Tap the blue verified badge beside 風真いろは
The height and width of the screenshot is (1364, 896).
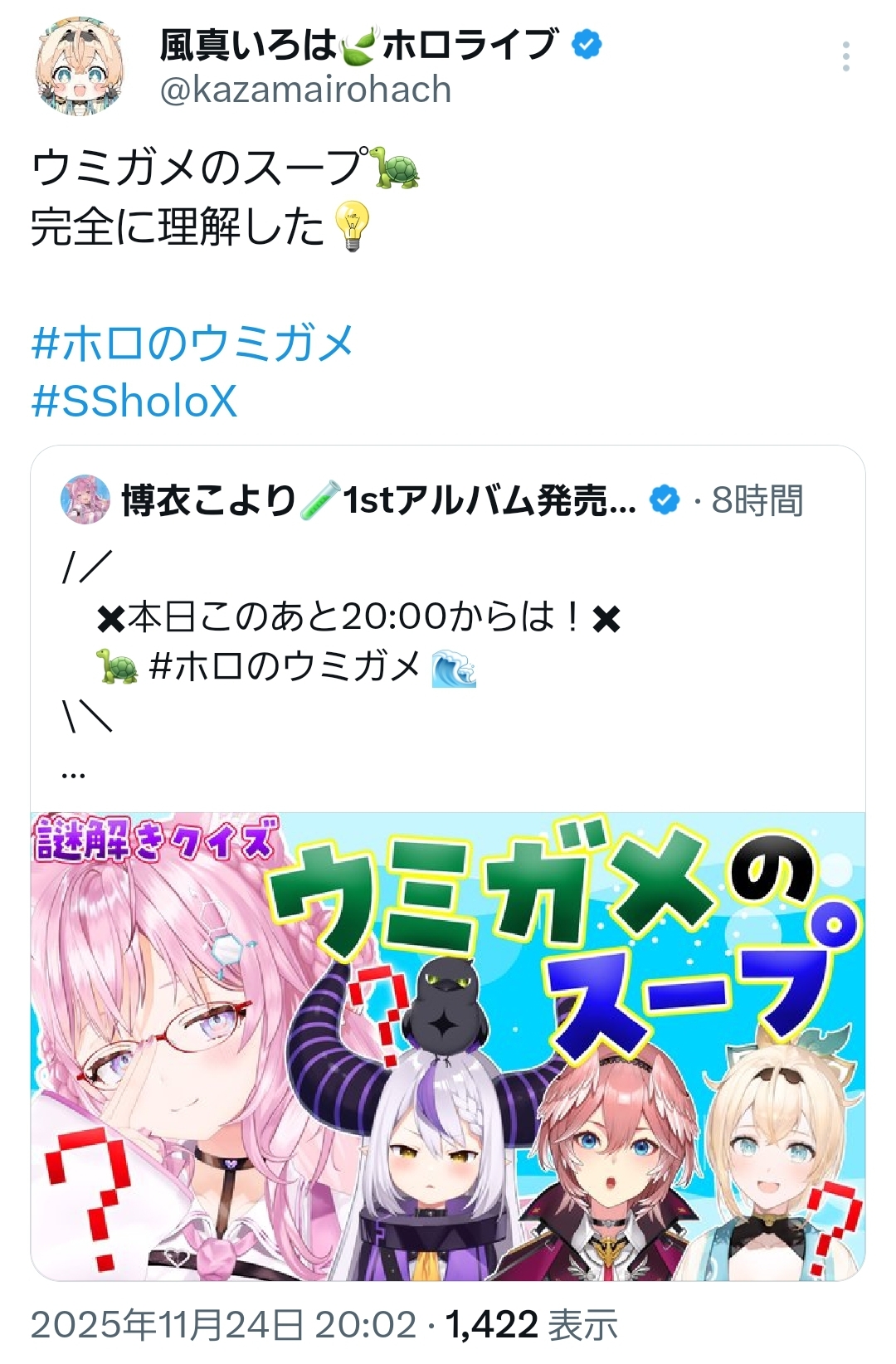pos(587,44)
